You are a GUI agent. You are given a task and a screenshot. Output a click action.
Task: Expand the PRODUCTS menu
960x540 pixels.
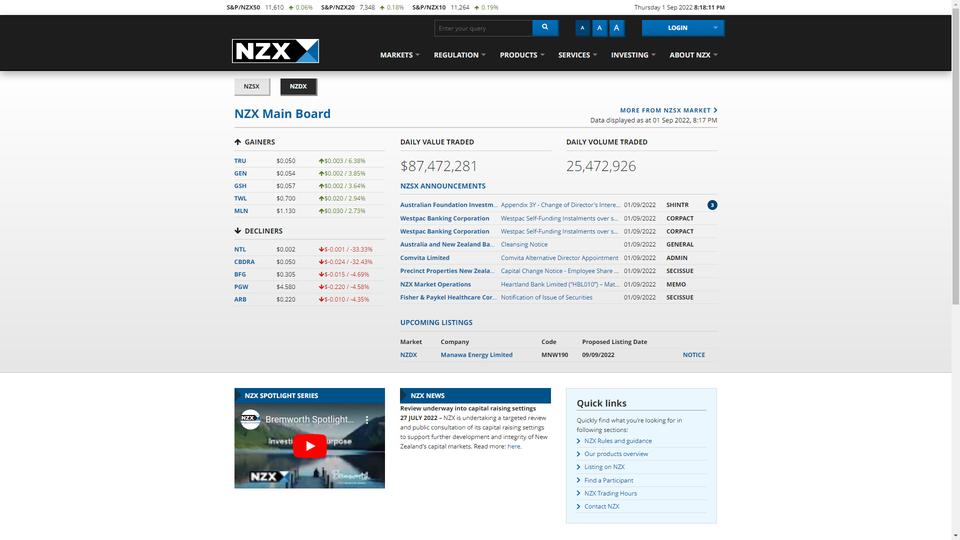pyautogui.click(x=522, y=55)
